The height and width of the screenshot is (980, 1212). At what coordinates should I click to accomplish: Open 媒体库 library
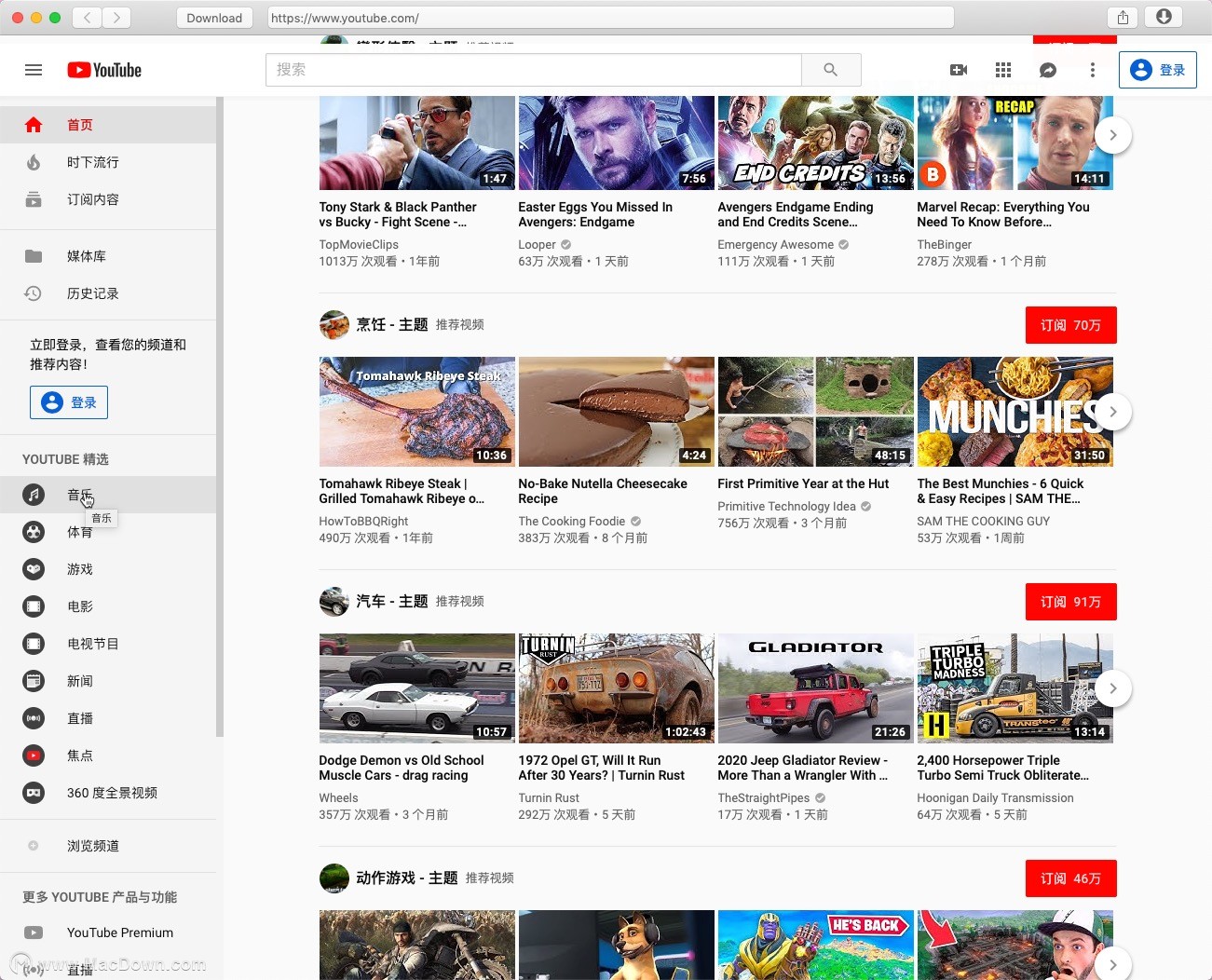pos(108,256)
